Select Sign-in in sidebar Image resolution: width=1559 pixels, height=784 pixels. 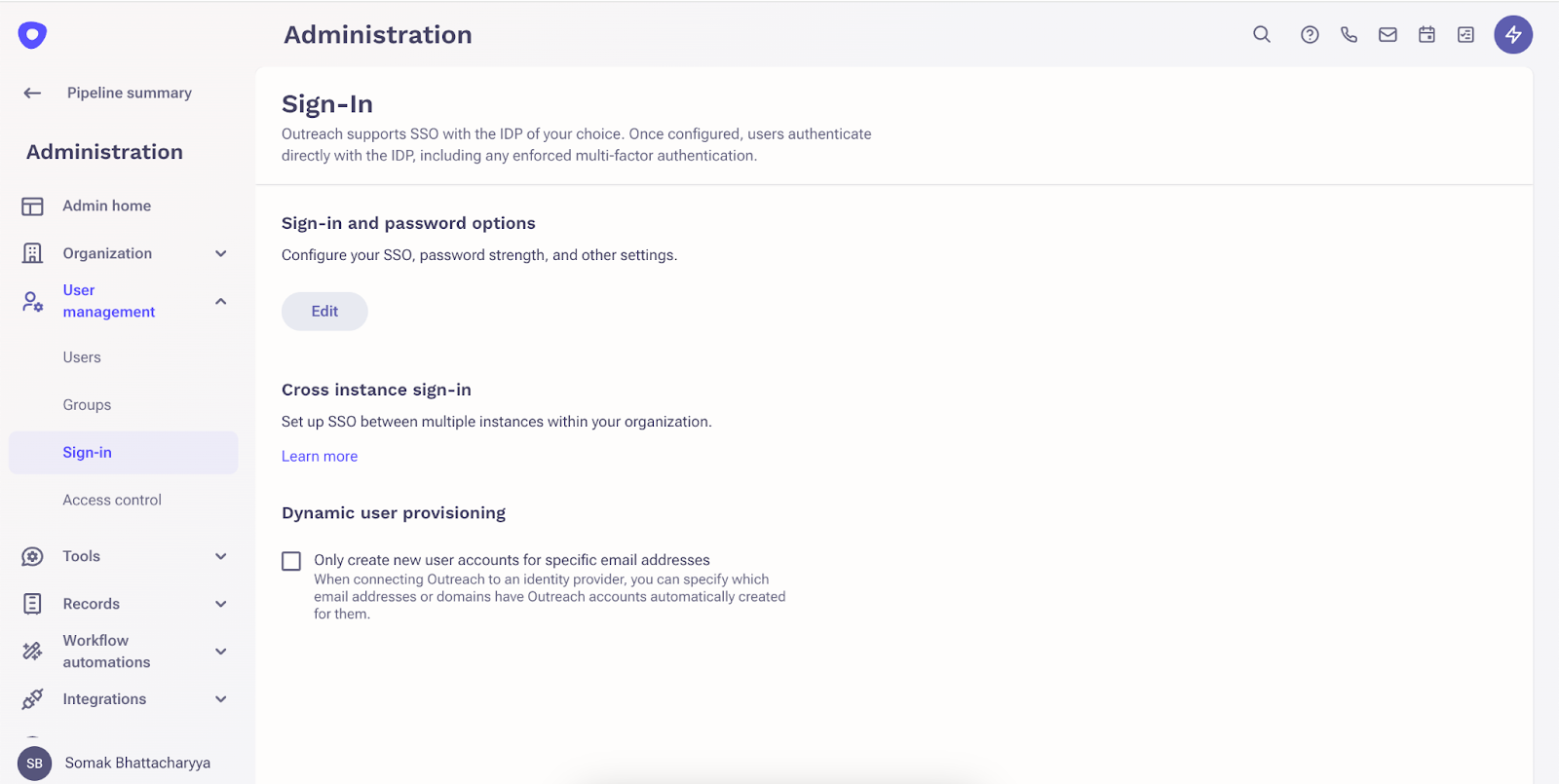tap(124, 453)
